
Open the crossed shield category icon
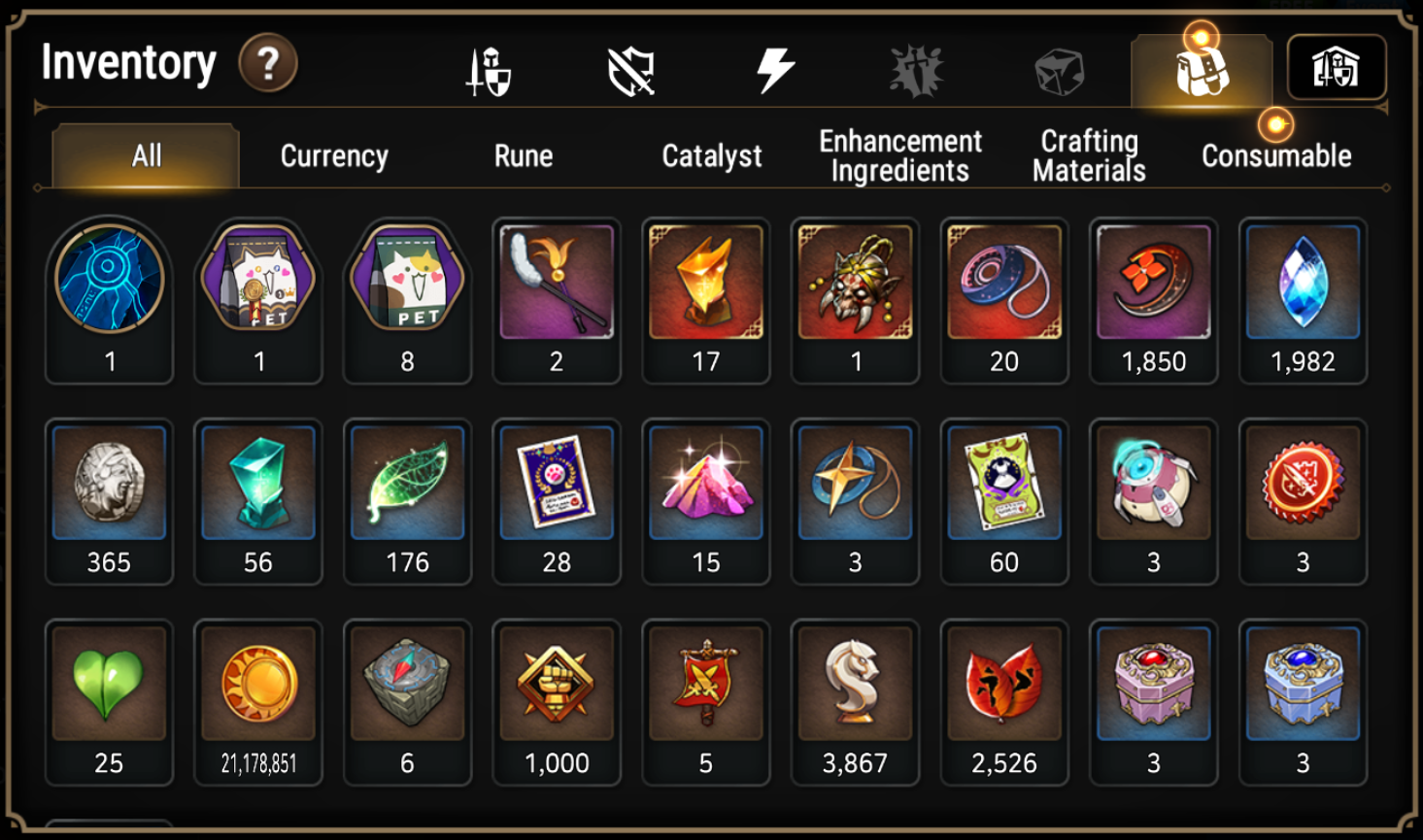631,72
